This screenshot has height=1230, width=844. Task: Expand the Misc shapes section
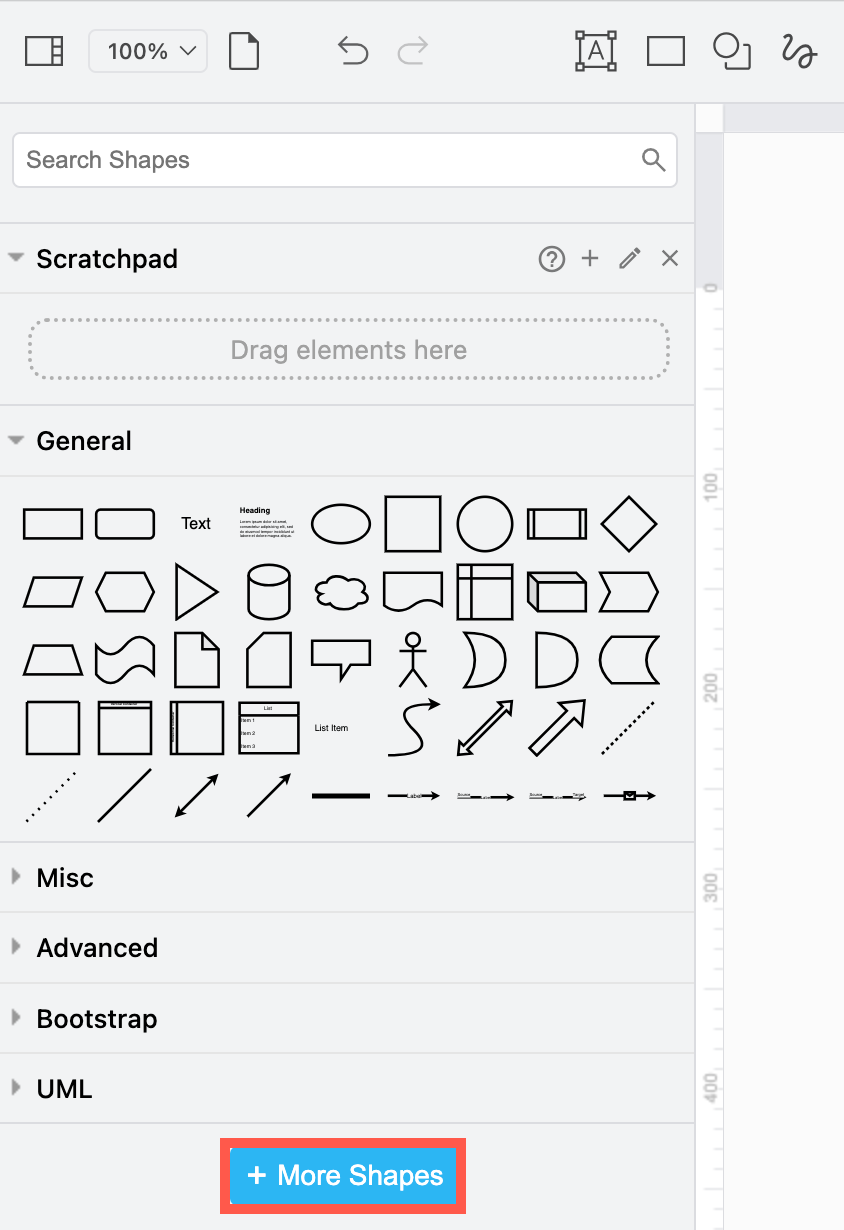(x=64, y=877)
